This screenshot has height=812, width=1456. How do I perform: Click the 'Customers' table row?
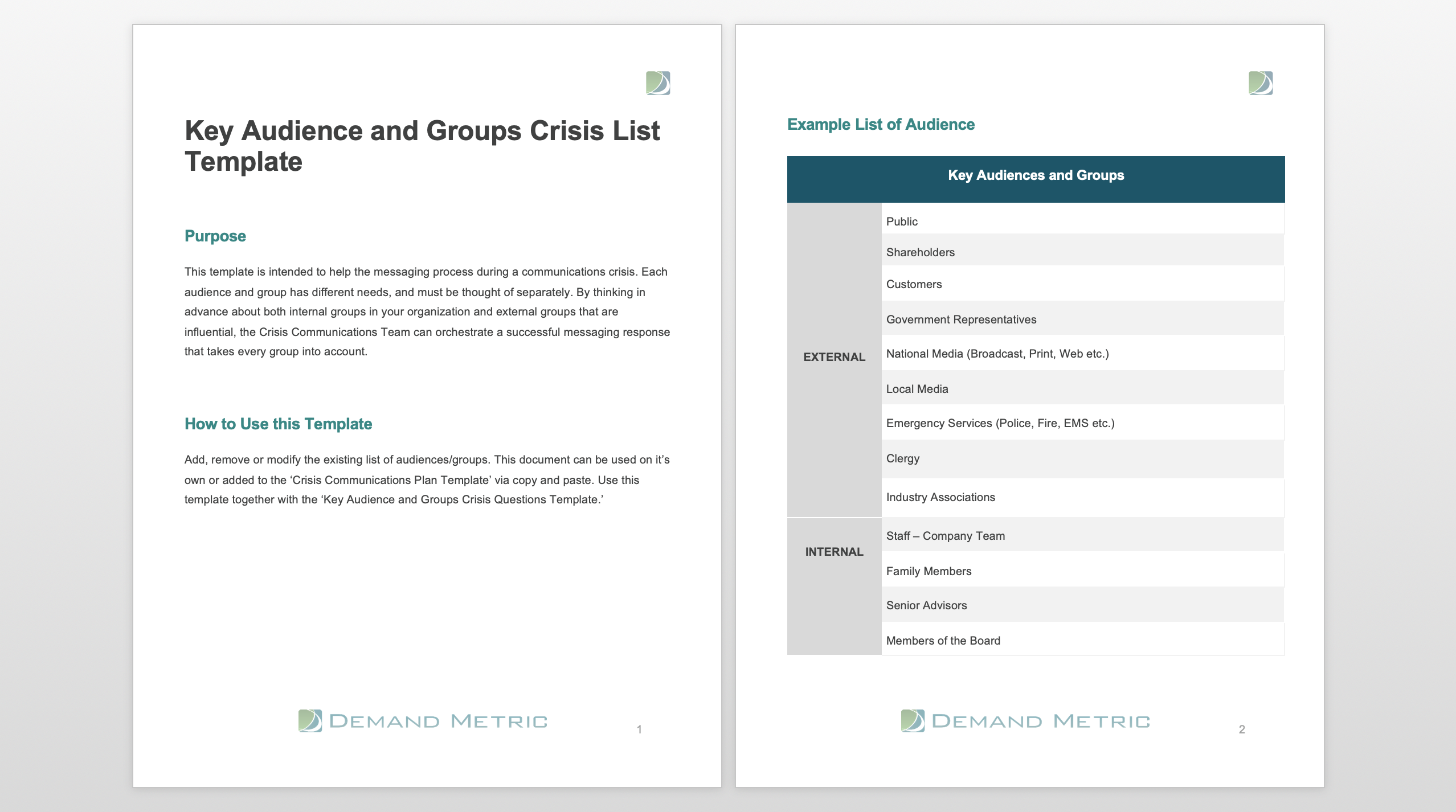(x=1083, y=284)
